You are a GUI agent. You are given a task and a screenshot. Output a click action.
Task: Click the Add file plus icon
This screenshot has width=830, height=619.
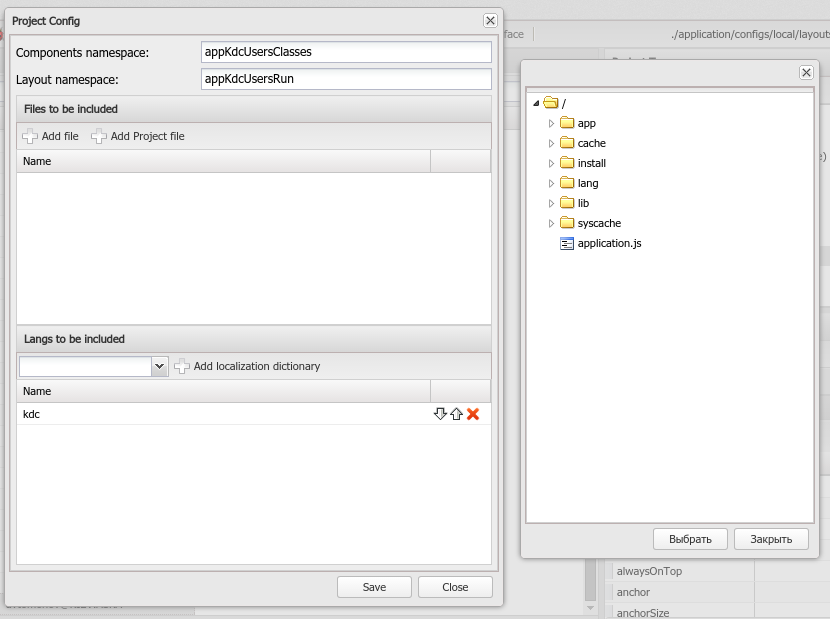pos(30,136)
